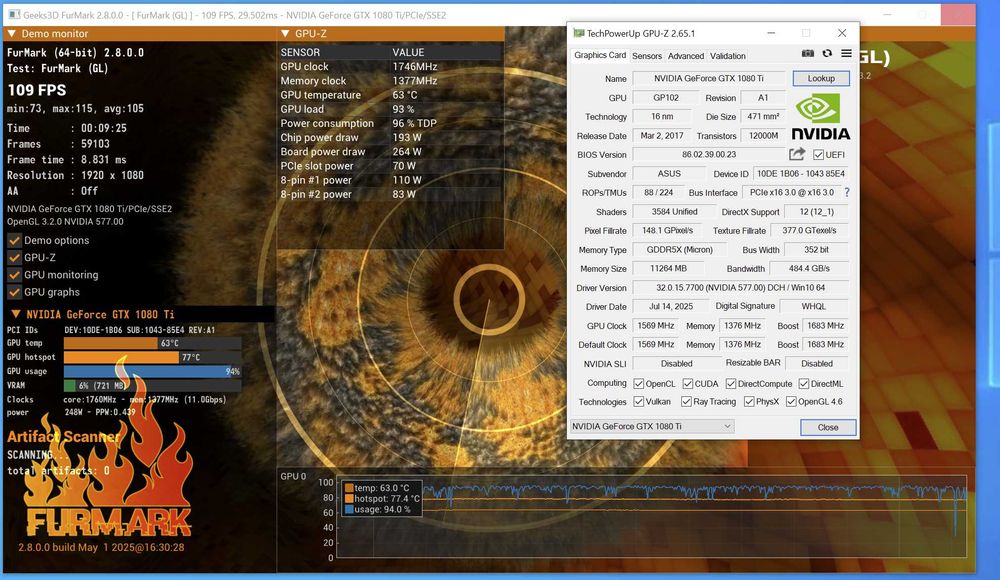Click the 8-pin #1 power row
1000x580 pixels.
[390, 180]
